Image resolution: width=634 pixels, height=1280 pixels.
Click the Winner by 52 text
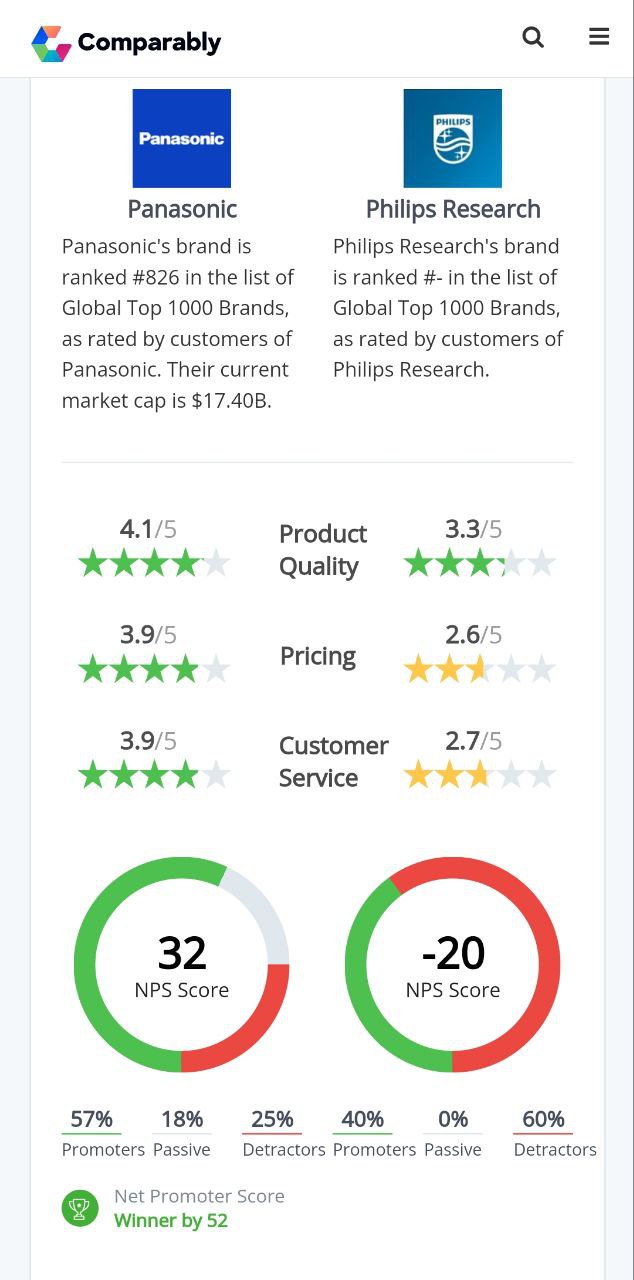(x=171, y=1221)
